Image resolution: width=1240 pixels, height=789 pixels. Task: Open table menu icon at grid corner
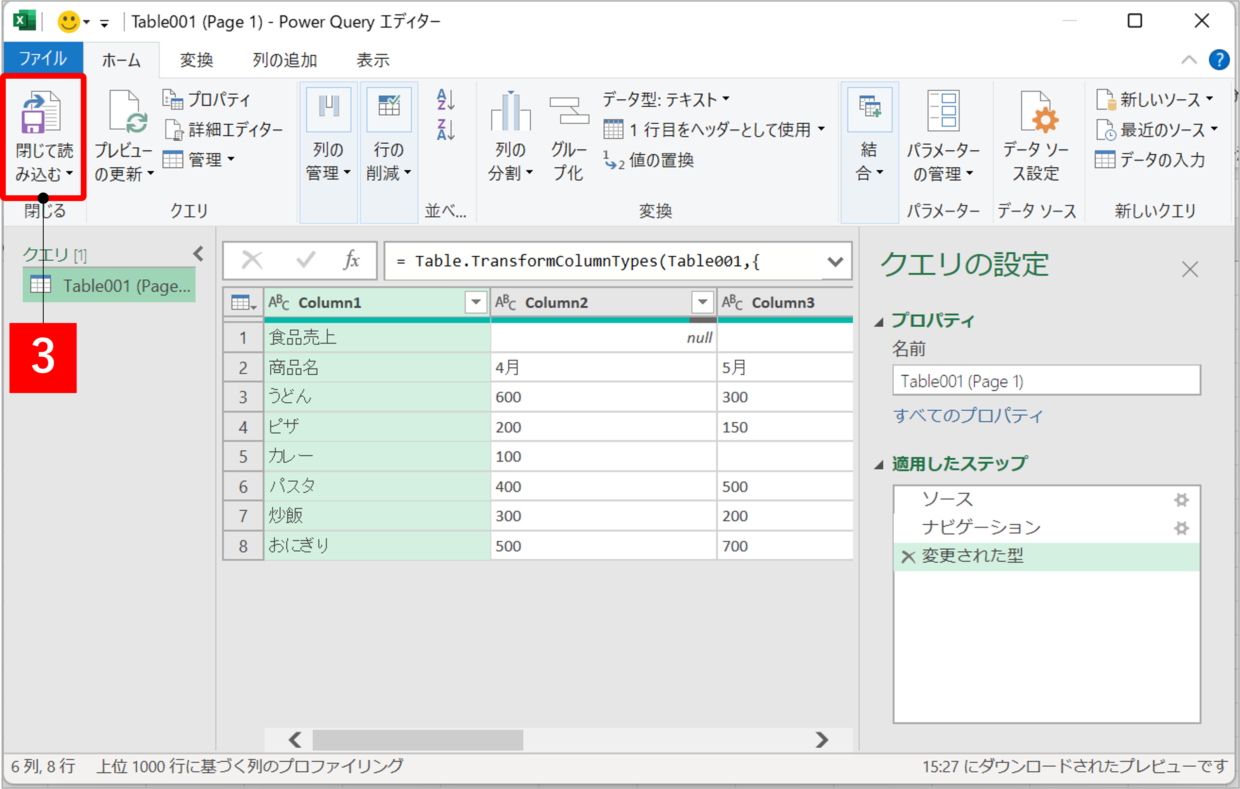point(243,303)
